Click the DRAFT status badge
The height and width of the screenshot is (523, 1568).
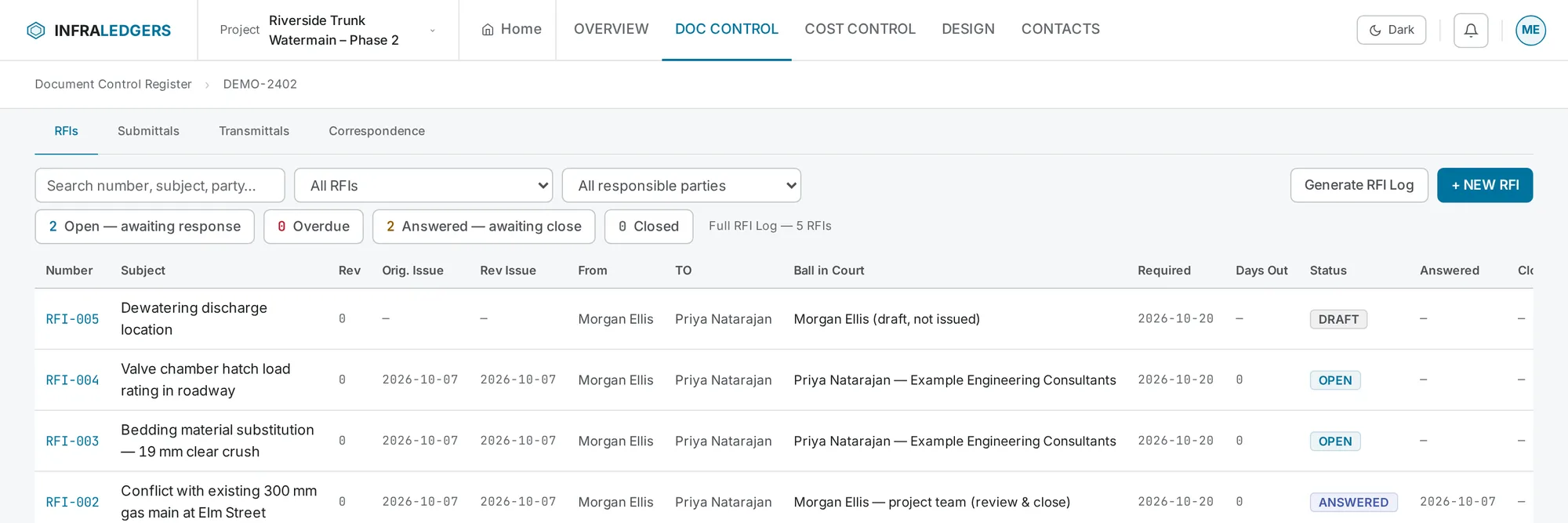click(x=1338, y=319)
